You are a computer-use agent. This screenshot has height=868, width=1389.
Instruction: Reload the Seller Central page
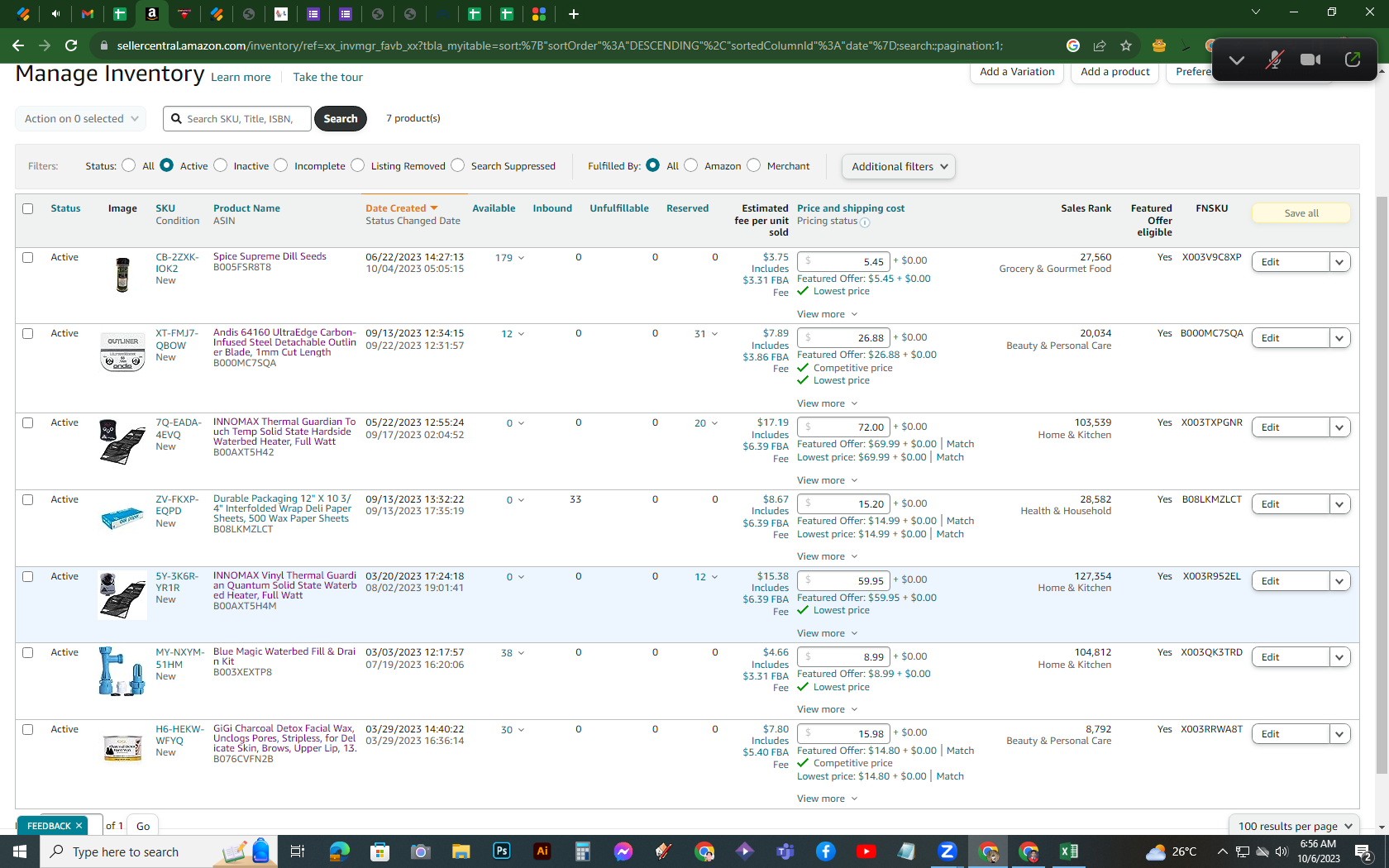click(x=71, y=45)
